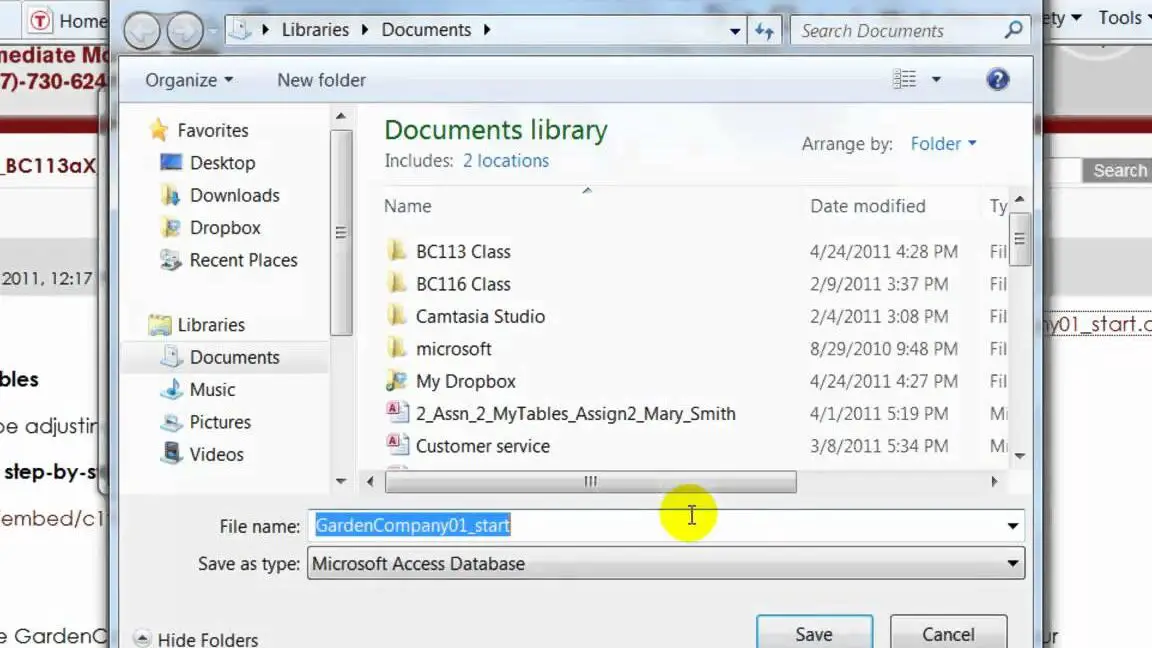Select the date 4/24/2011 4:28 PM cell
Viewport: 1152px width, 648px height.
(884, 251)
